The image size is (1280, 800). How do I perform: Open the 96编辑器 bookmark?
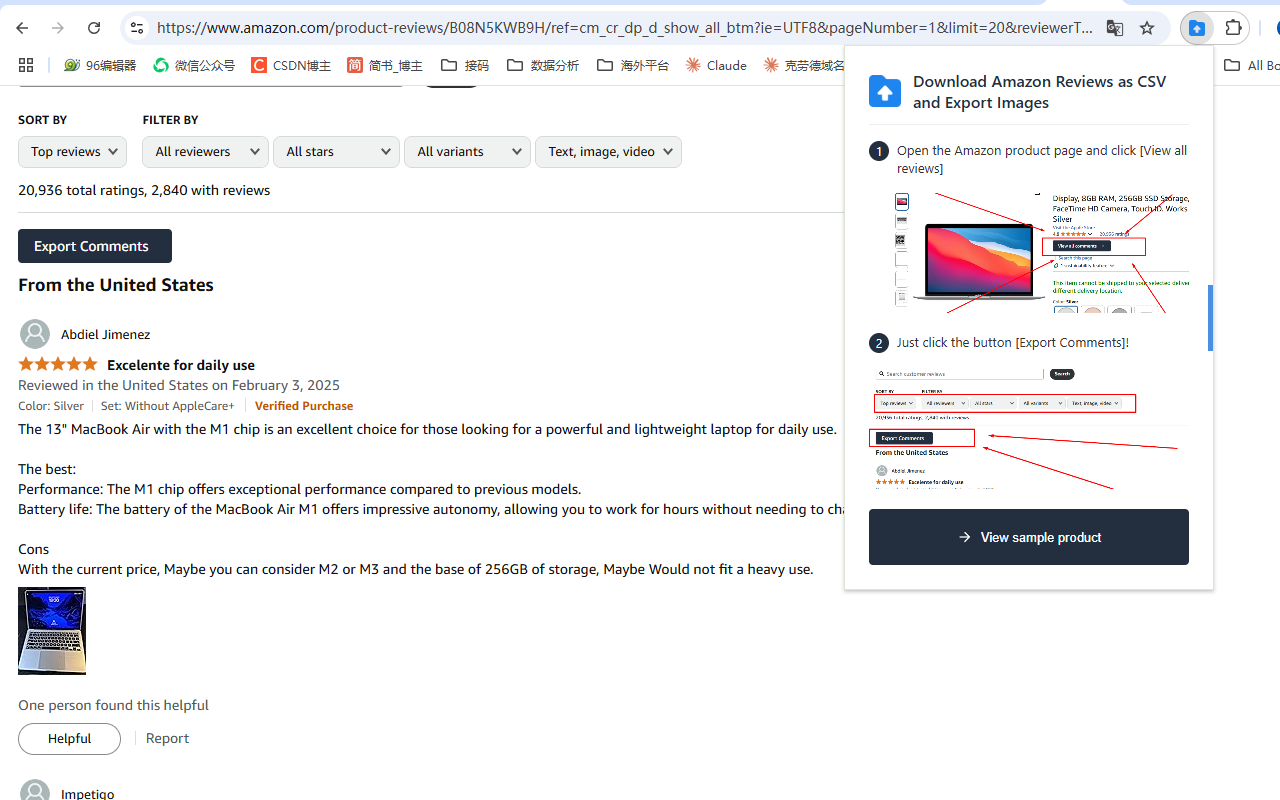tap(100, 65)
